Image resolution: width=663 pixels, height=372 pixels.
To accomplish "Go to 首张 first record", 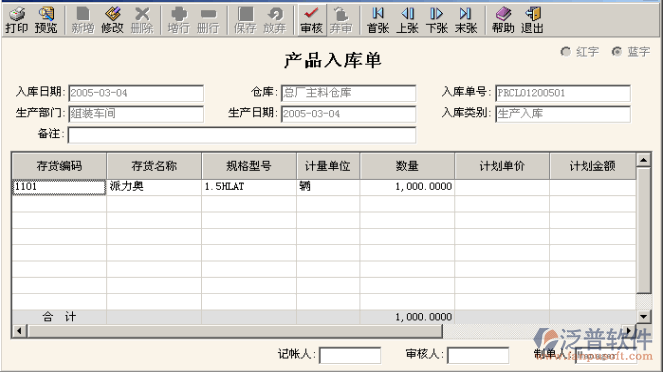I will (378, 20).
